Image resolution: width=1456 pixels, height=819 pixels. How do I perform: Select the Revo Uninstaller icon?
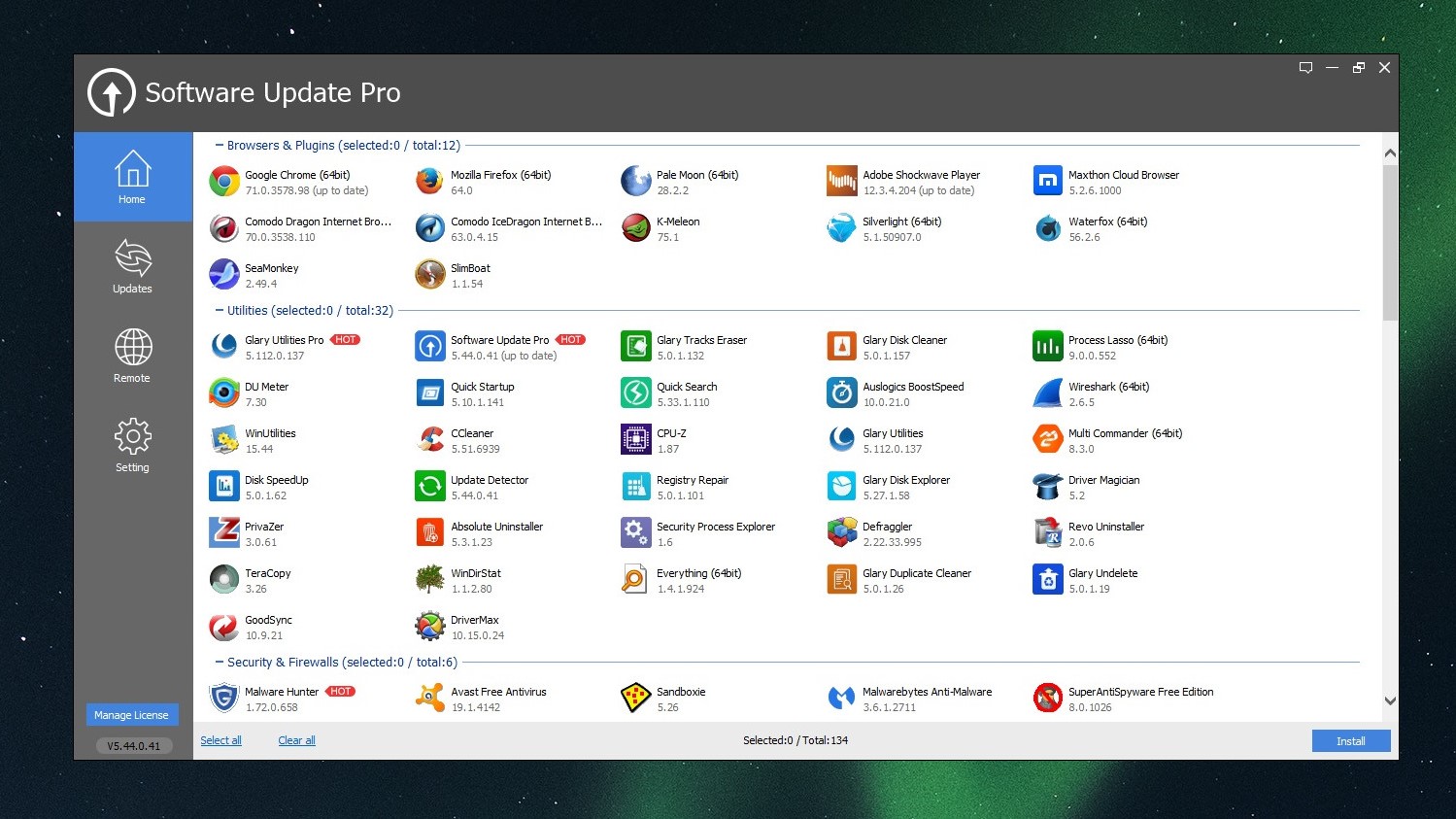1048,533
